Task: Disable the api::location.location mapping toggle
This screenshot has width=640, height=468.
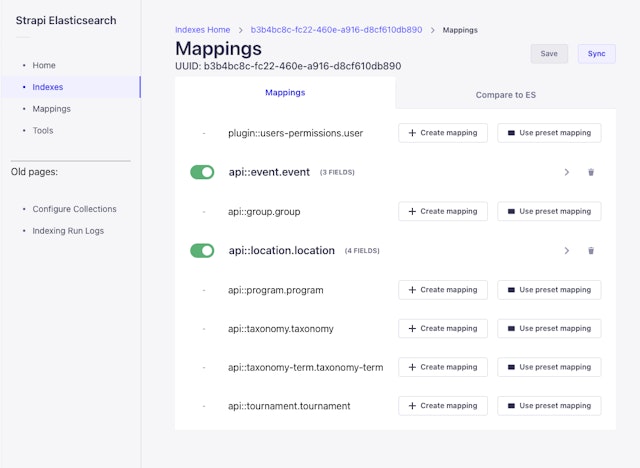Action: [202, 250]
